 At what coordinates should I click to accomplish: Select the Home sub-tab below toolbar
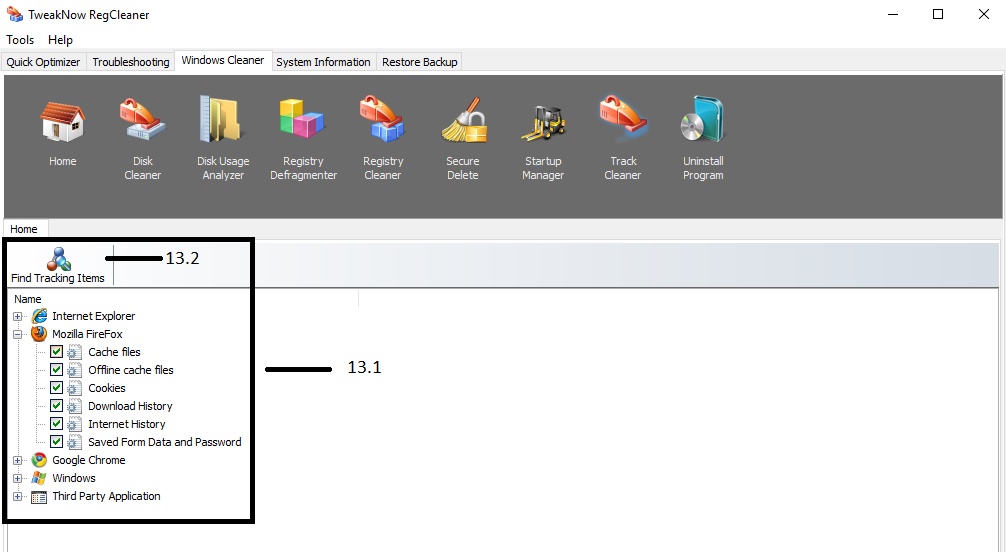[24, 229]
